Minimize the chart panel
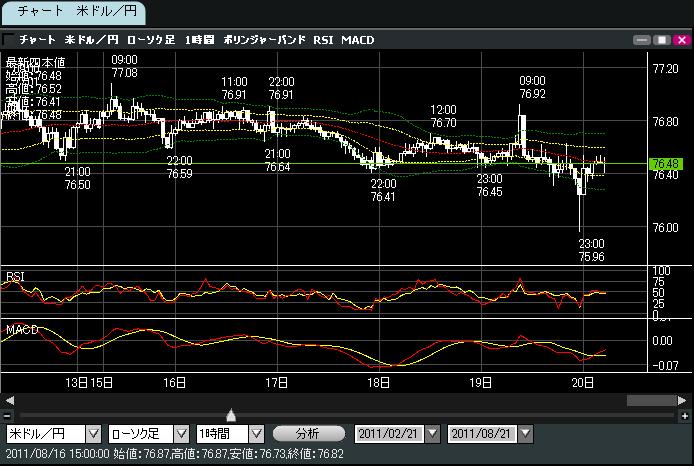The width and height of the screenshot is (694, 466). [643, 40]
